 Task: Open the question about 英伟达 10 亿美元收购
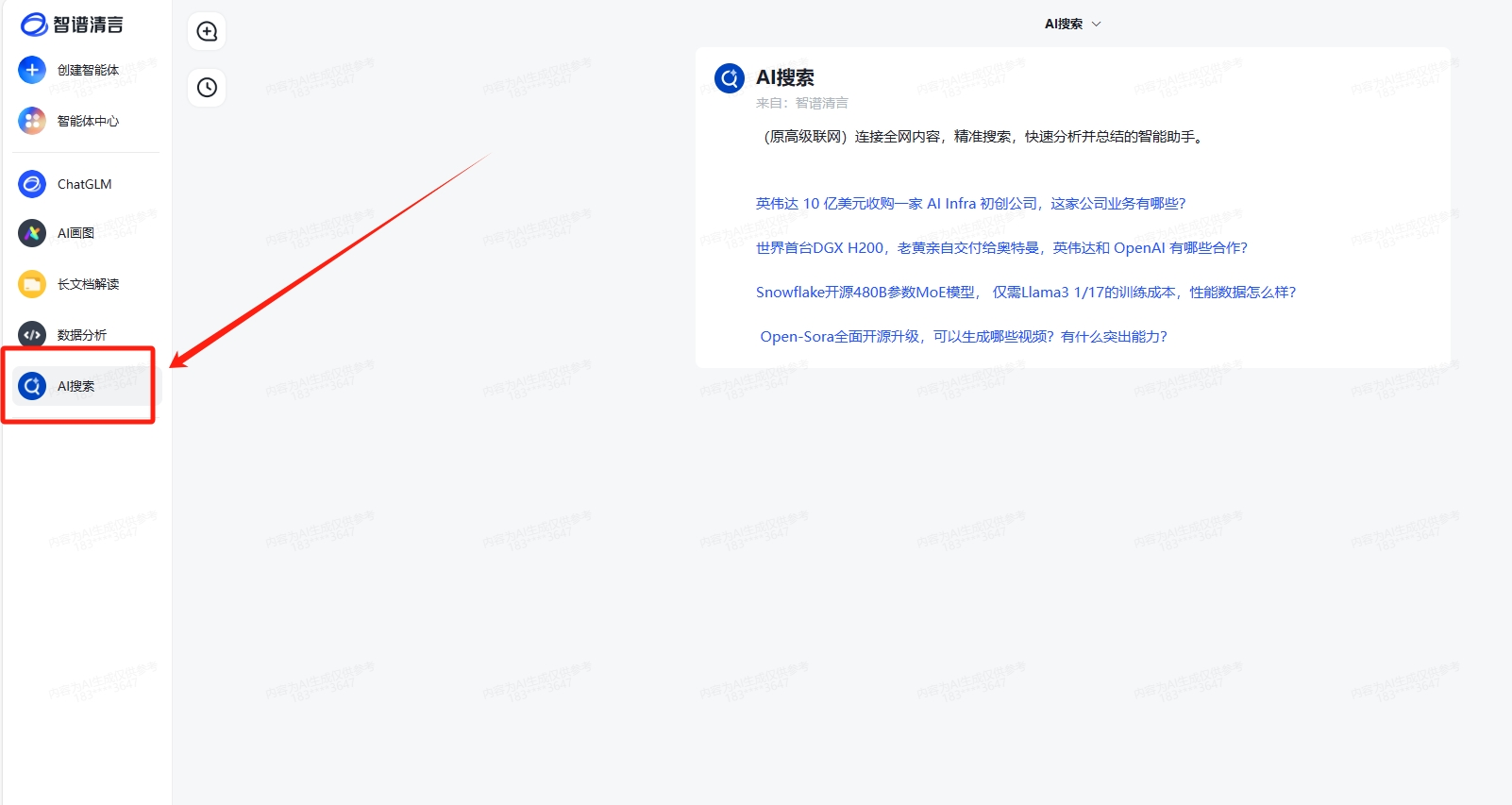[x=970, y=204]
